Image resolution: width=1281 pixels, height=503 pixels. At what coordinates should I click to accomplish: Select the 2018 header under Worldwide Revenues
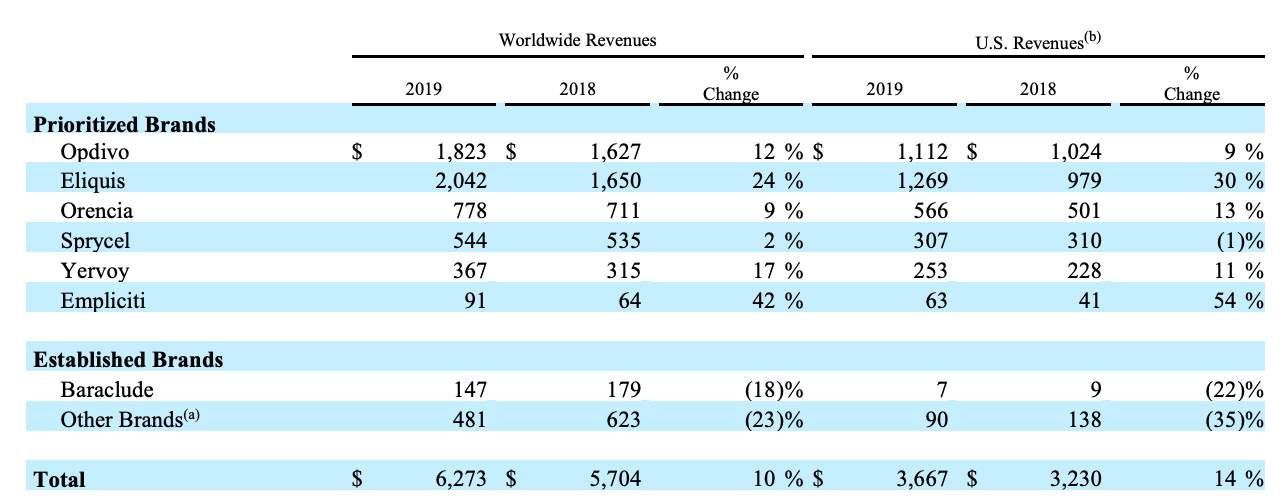(577, 89)
